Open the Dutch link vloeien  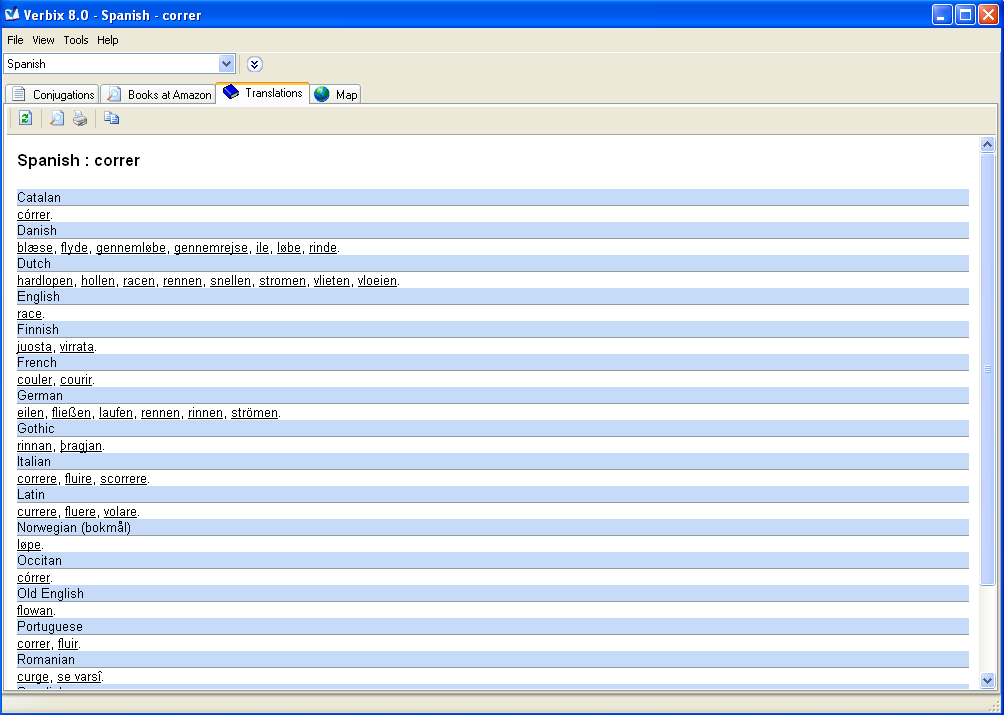377,280
